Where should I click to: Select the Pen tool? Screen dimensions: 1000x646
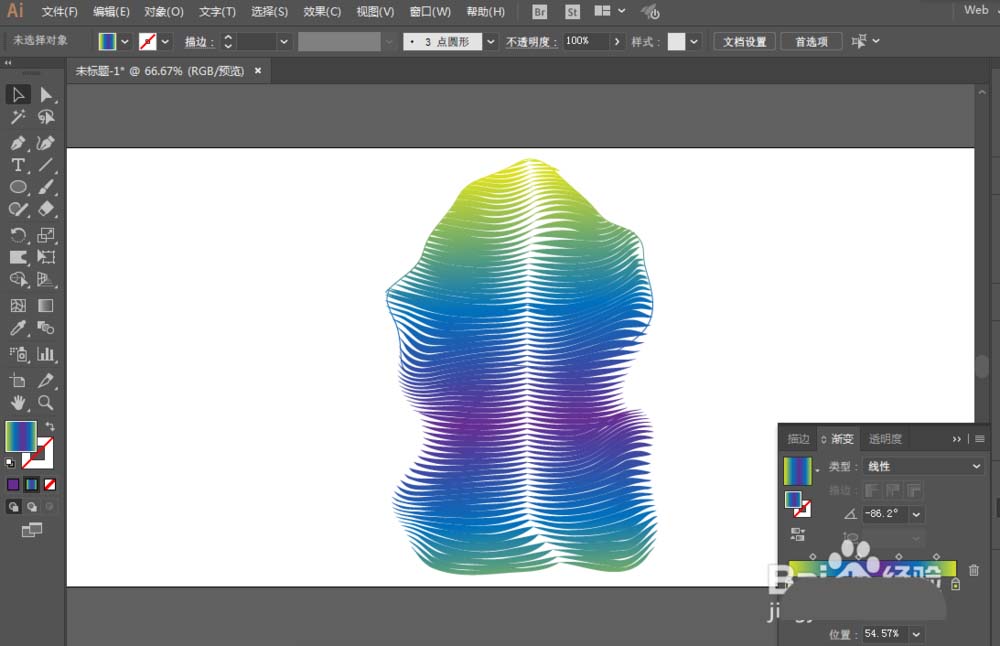coord(18,143)
